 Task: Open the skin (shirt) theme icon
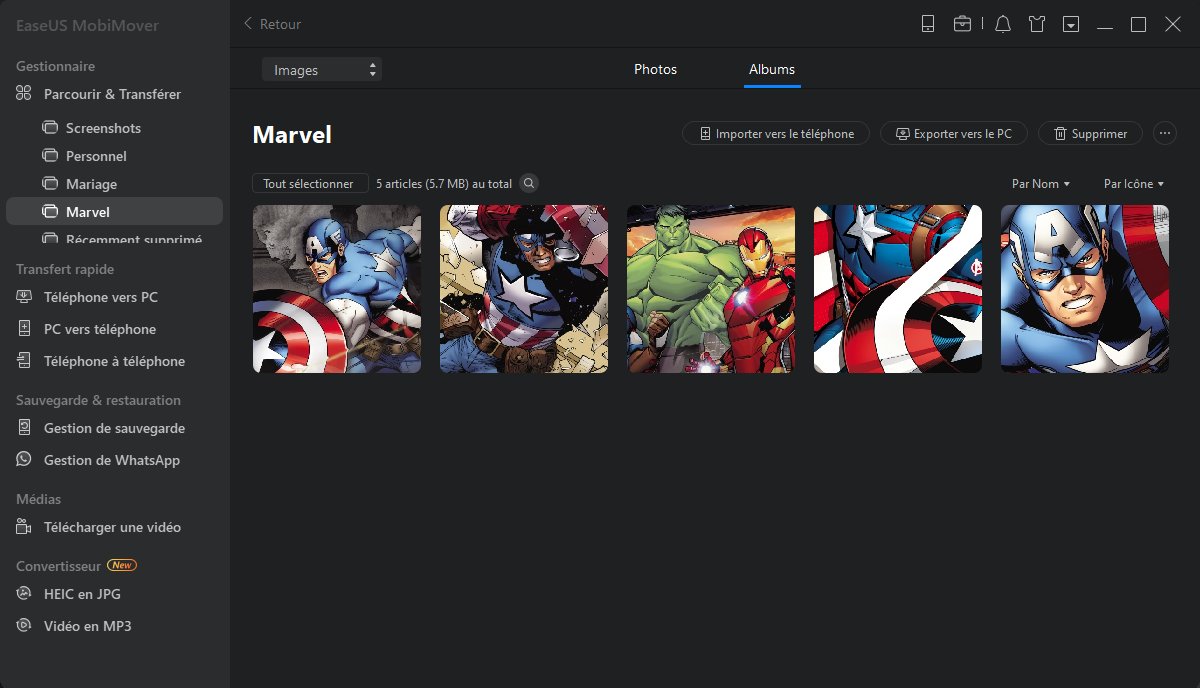tap(1037, 24)
